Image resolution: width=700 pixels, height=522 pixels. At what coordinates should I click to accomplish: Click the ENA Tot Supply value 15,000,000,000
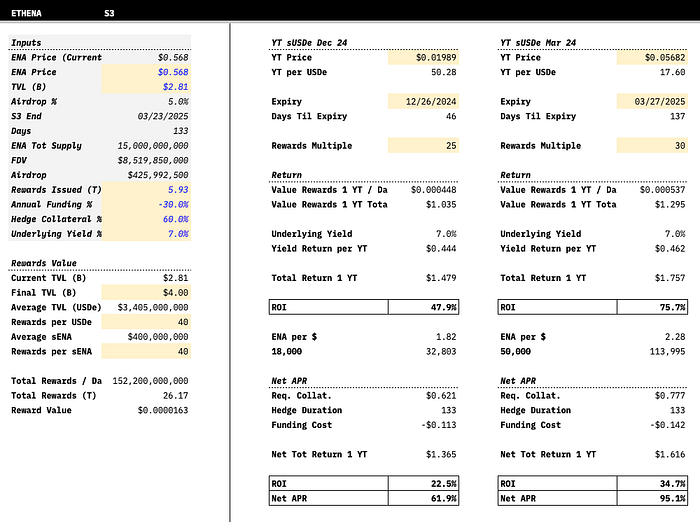(x=153, y=146)
